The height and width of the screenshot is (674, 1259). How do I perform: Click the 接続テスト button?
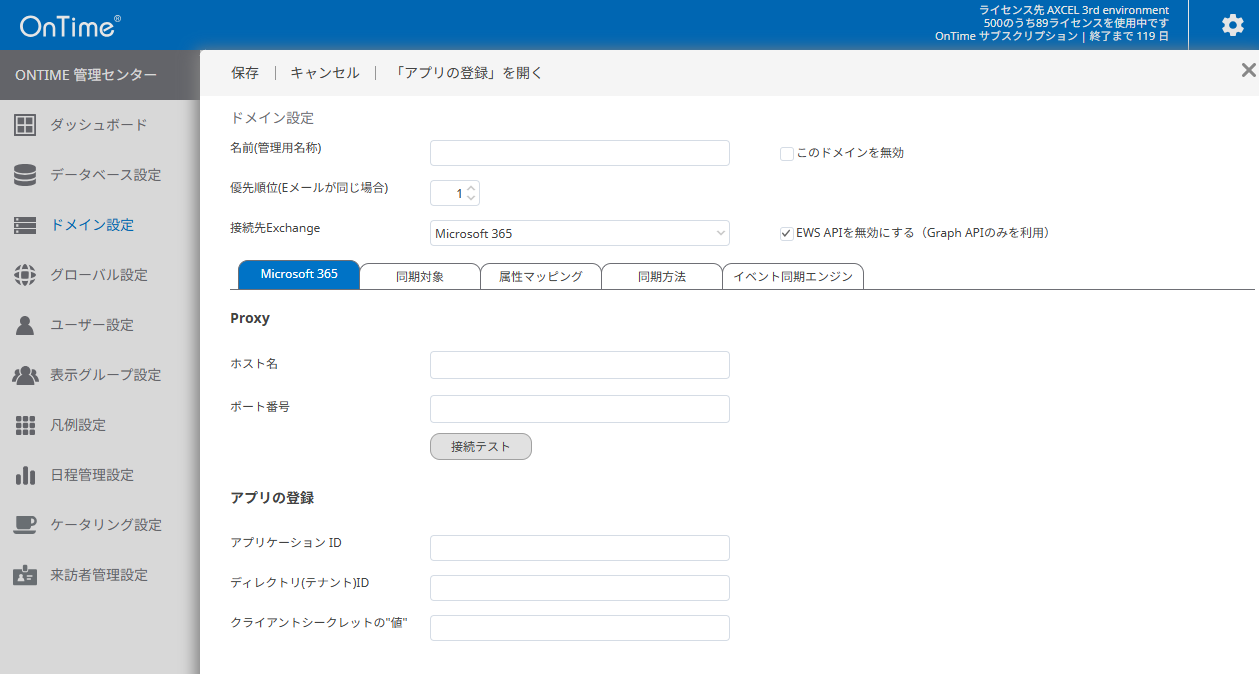tap(481, 447)
